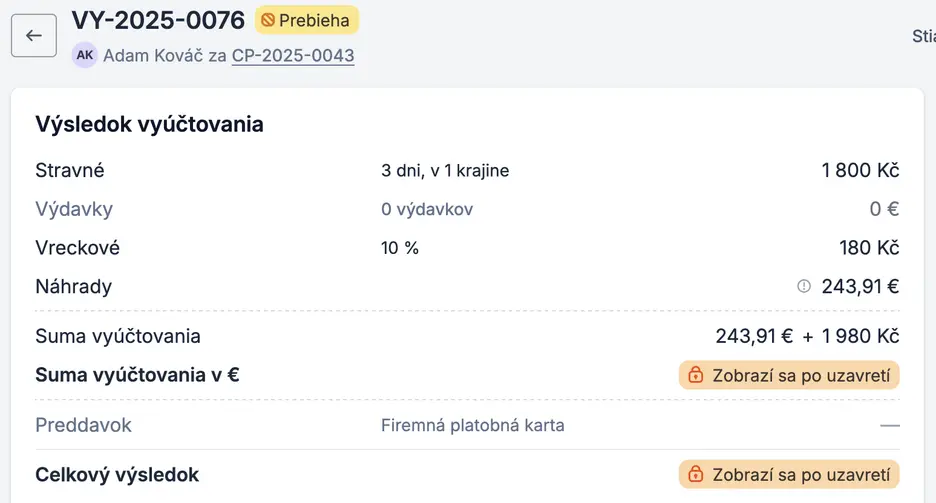
Task: Click the AK avatar circle
Action: [85, 56]
